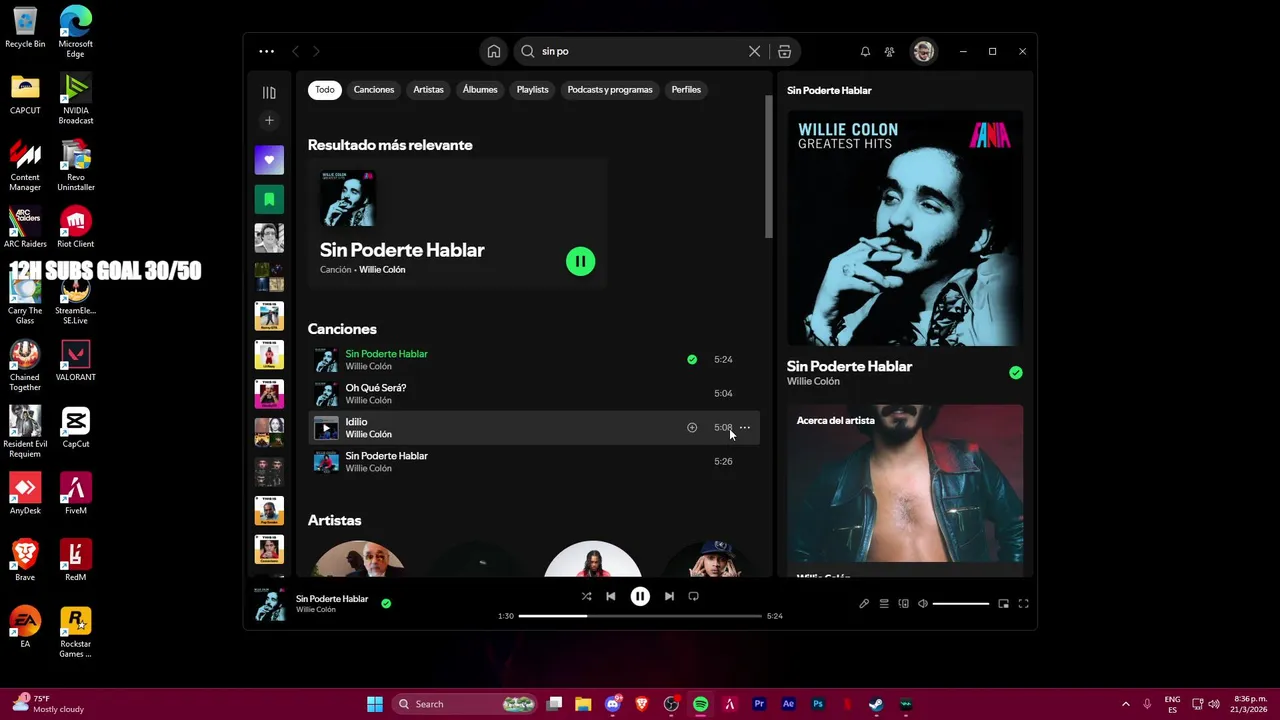Viewport: 1280px width, 720px height.
Task: Open Your Episodes green bookmark in sidebar
Action: 269,199
